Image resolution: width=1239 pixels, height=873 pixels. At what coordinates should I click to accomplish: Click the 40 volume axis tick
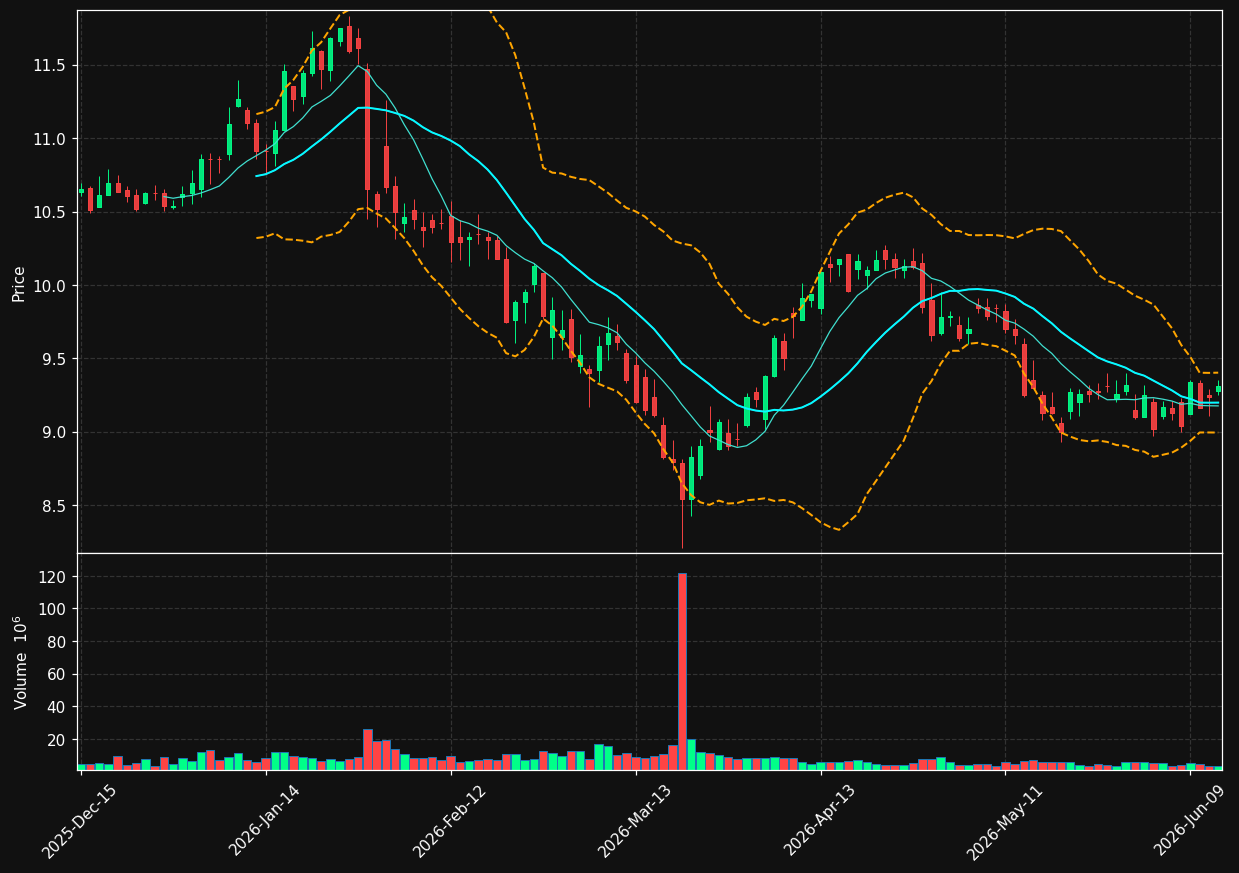(x=57, y=707)
